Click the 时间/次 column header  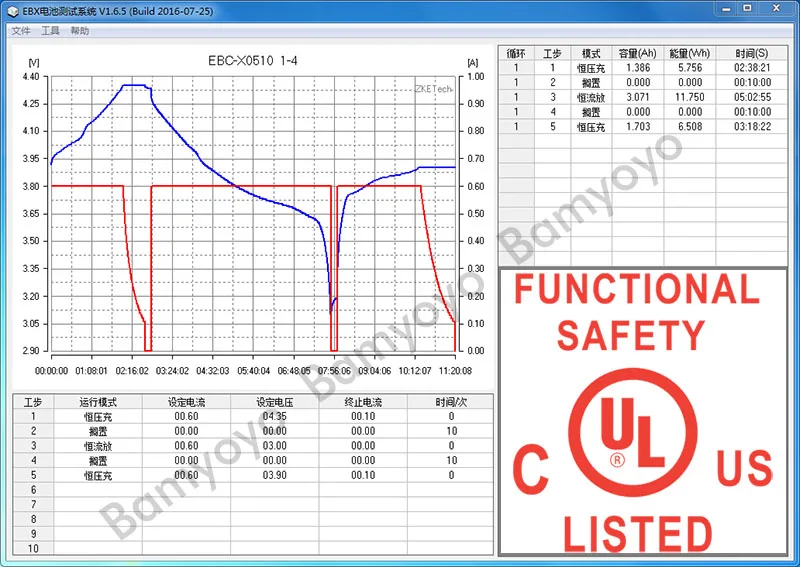point(451,402)
